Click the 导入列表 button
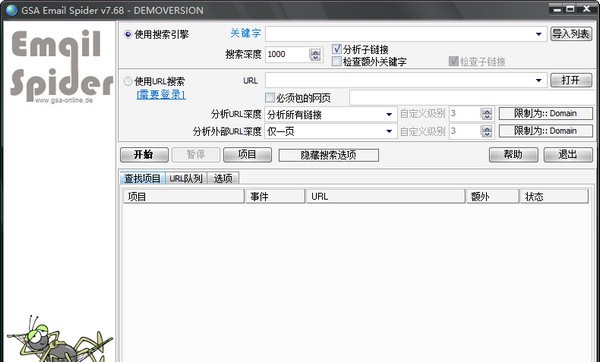 pos(571,34)
